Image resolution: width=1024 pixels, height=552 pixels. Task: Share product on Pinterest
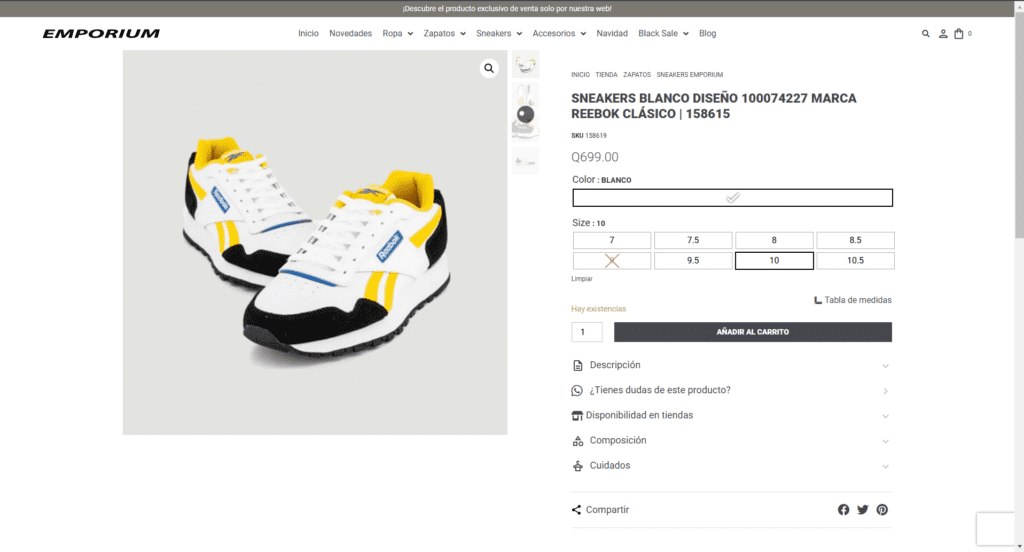pyautogui.click(x=882, y=510)
